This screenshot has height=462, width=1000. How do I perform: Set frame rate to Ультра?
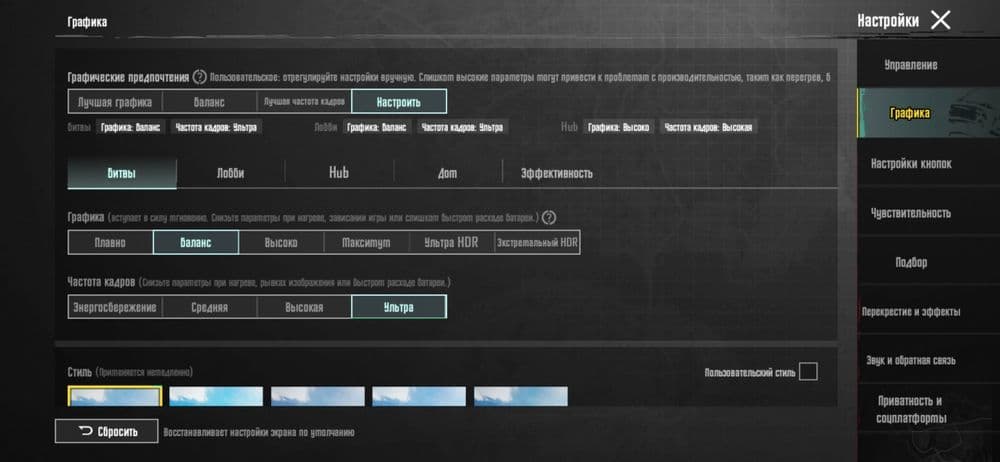click(399, 307)
